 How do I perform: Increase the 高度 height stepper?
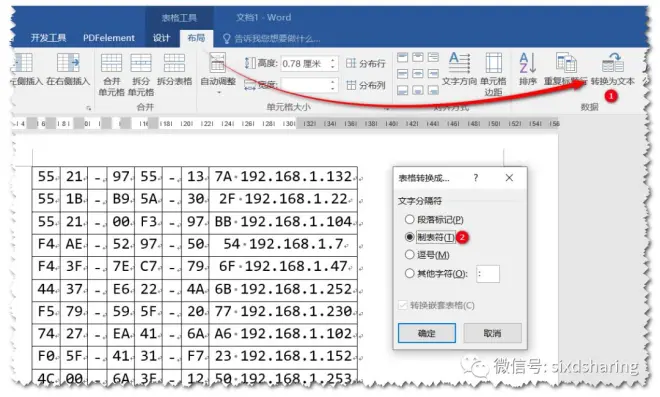(333, 60)
